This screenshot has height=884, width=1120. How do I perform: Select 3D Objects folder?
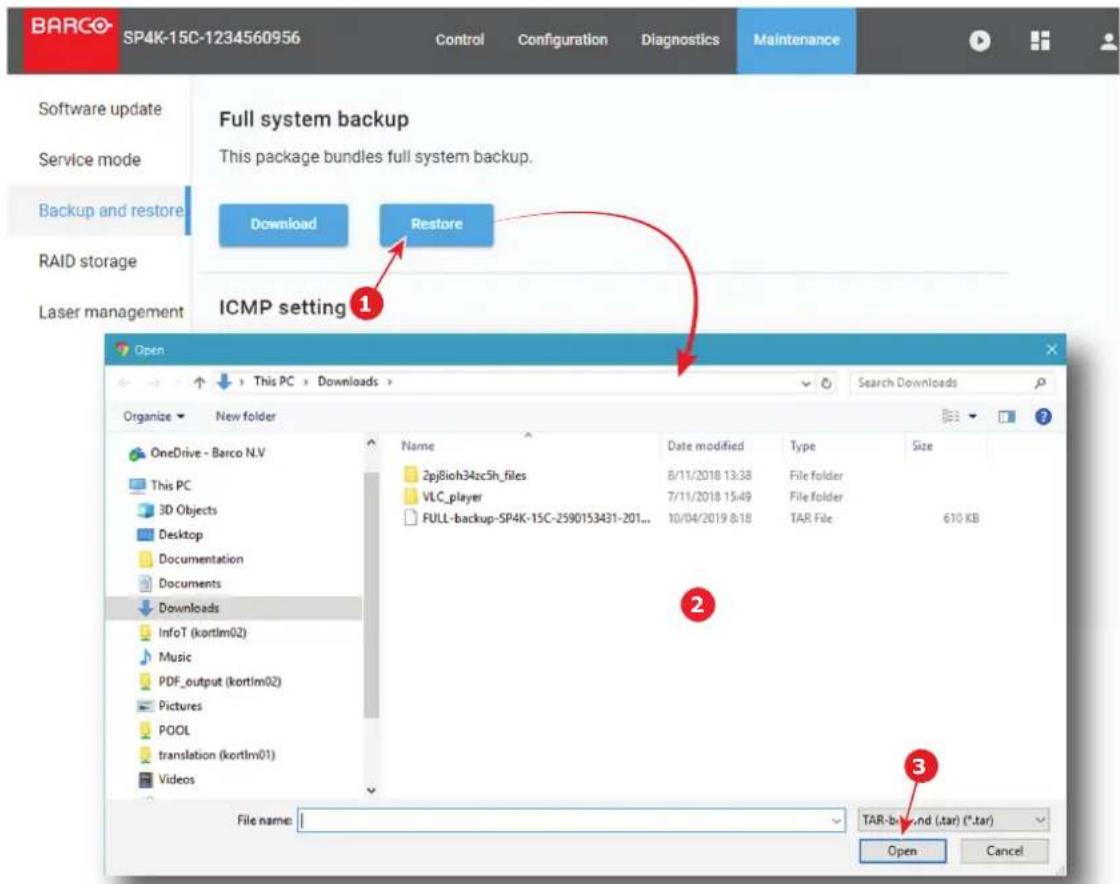(x=177, y=510)
